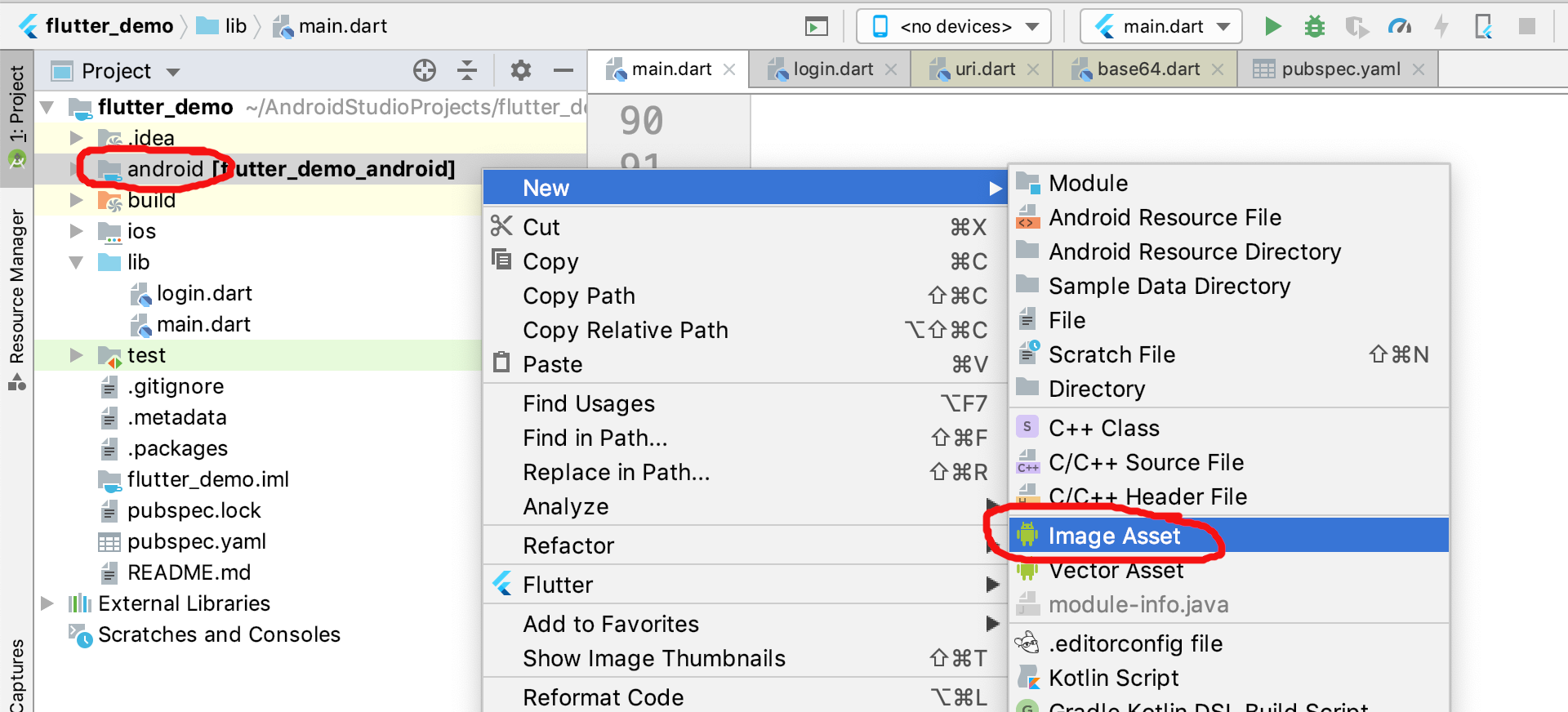Select Scratches and Consoles node
This screenshot has width=1568, height=712.
(219, 634)
